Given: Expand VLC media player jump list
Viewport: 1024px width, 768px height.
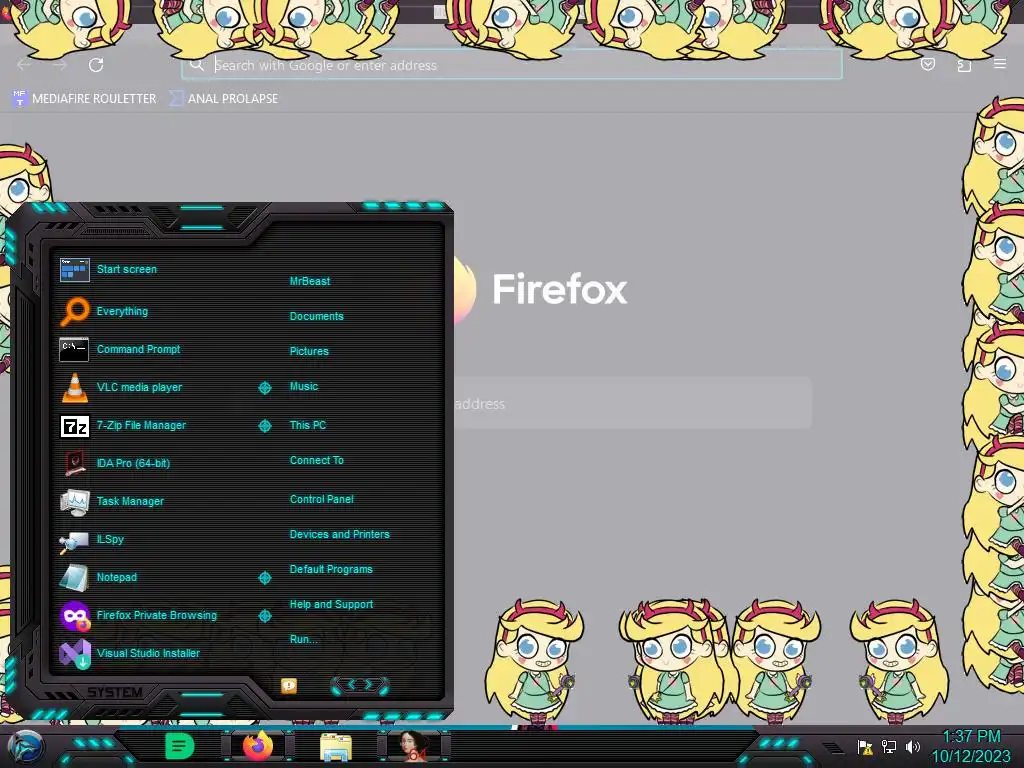Looking at the screenshot, I should pos(264,388).
